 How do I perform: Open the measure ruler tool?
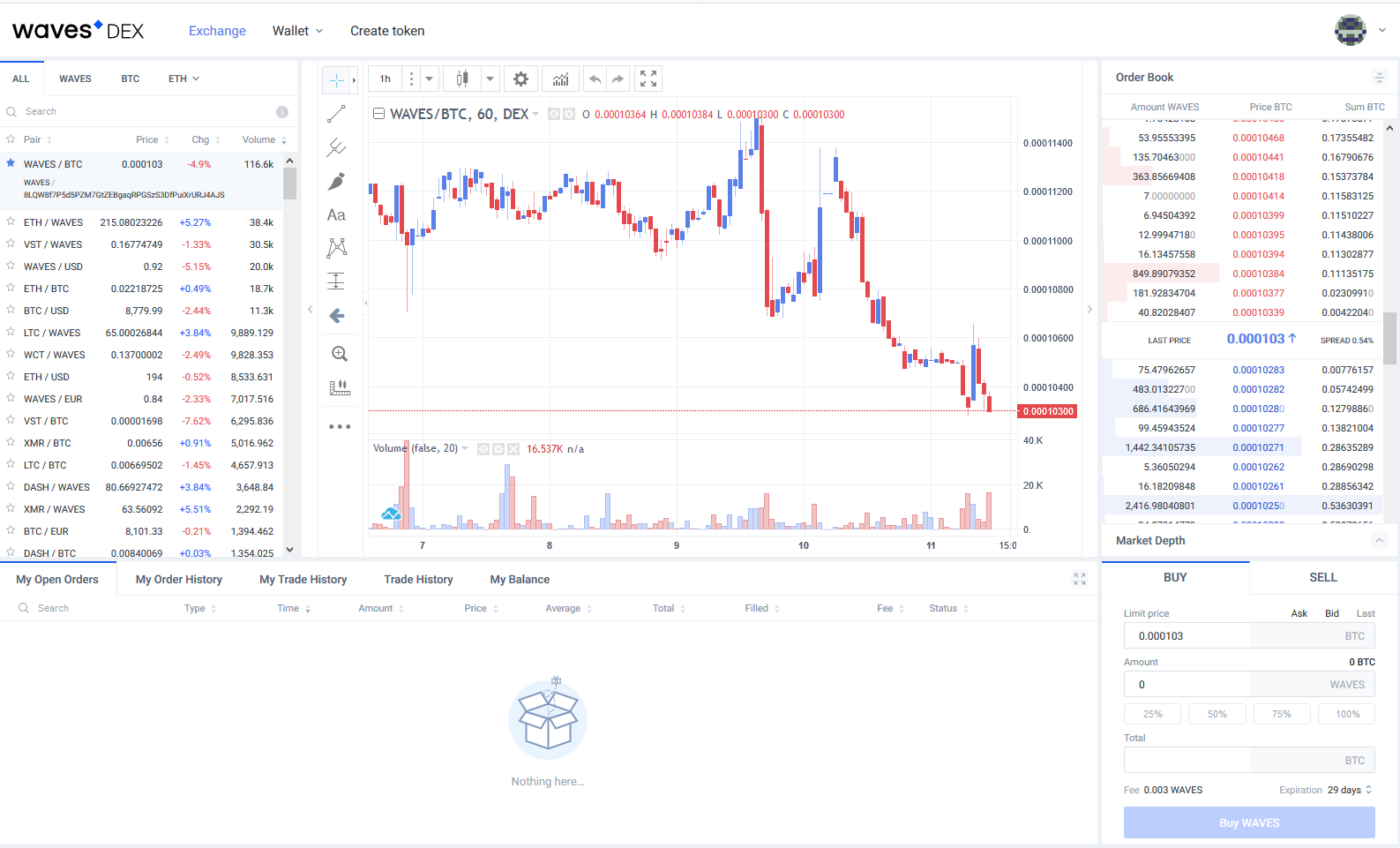339,387
